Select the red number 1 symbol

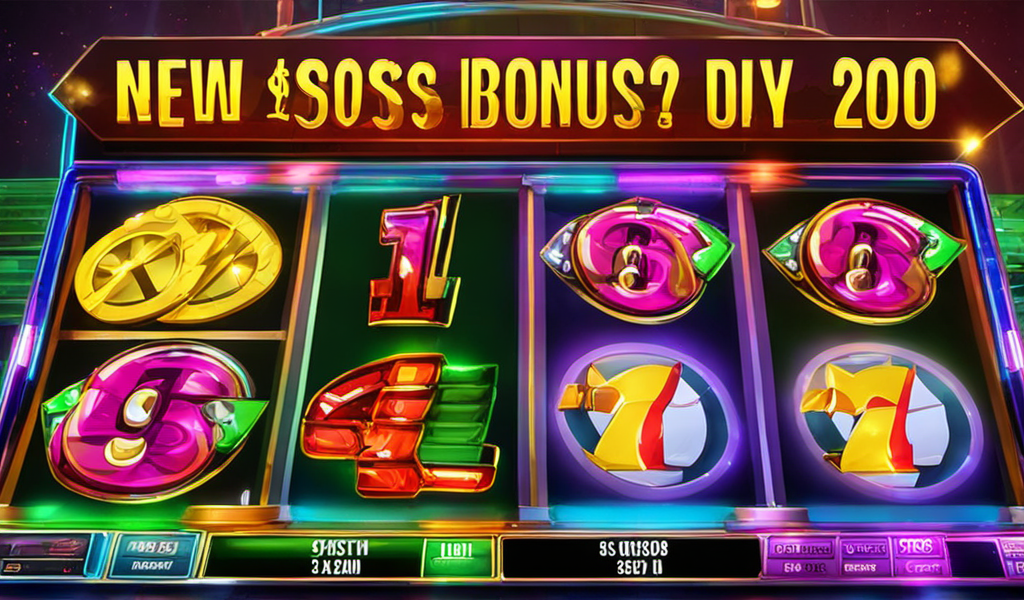point(415,261)
